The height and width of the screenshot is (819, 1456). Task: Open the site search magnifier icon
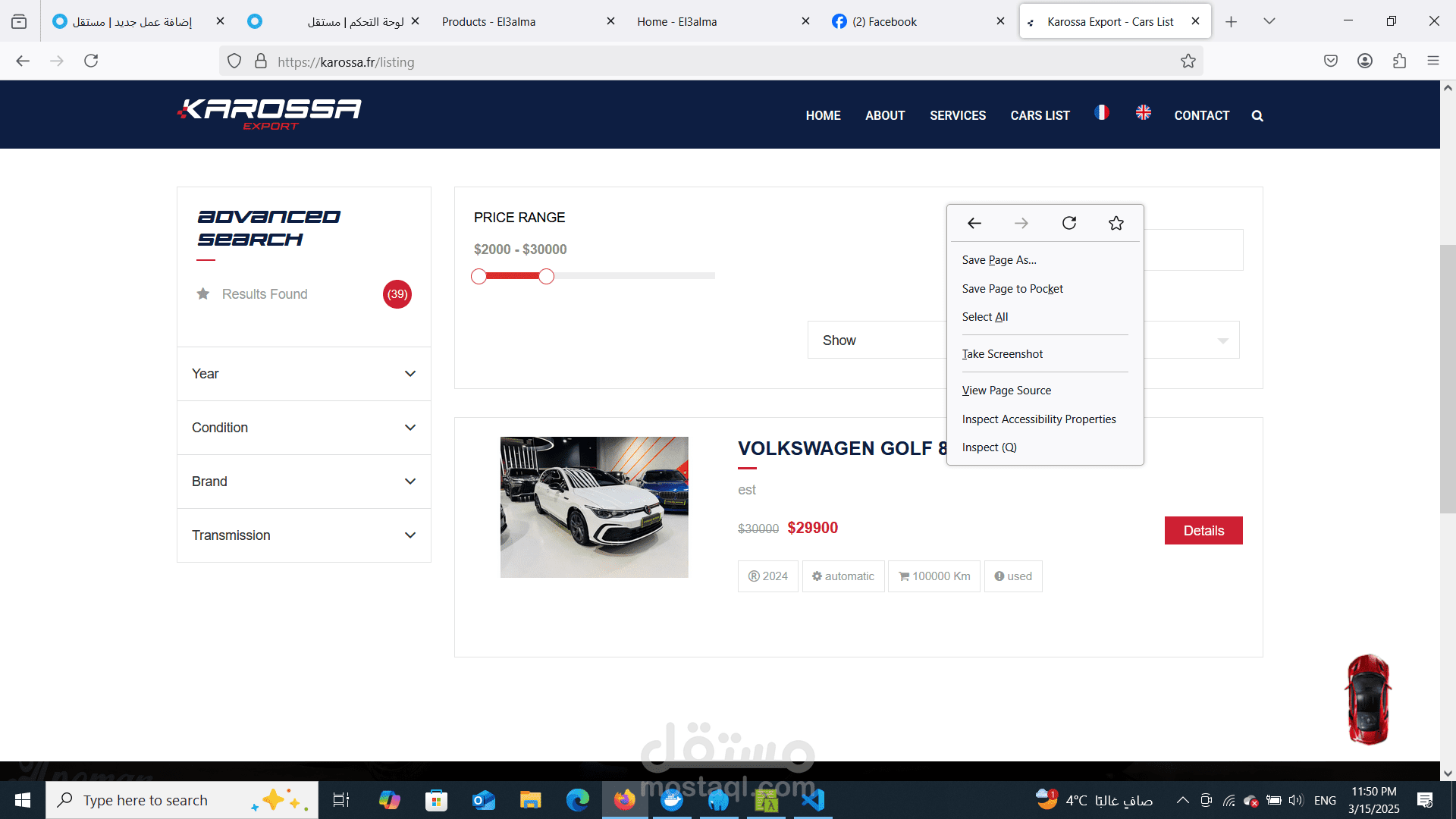click(1257, 116)
